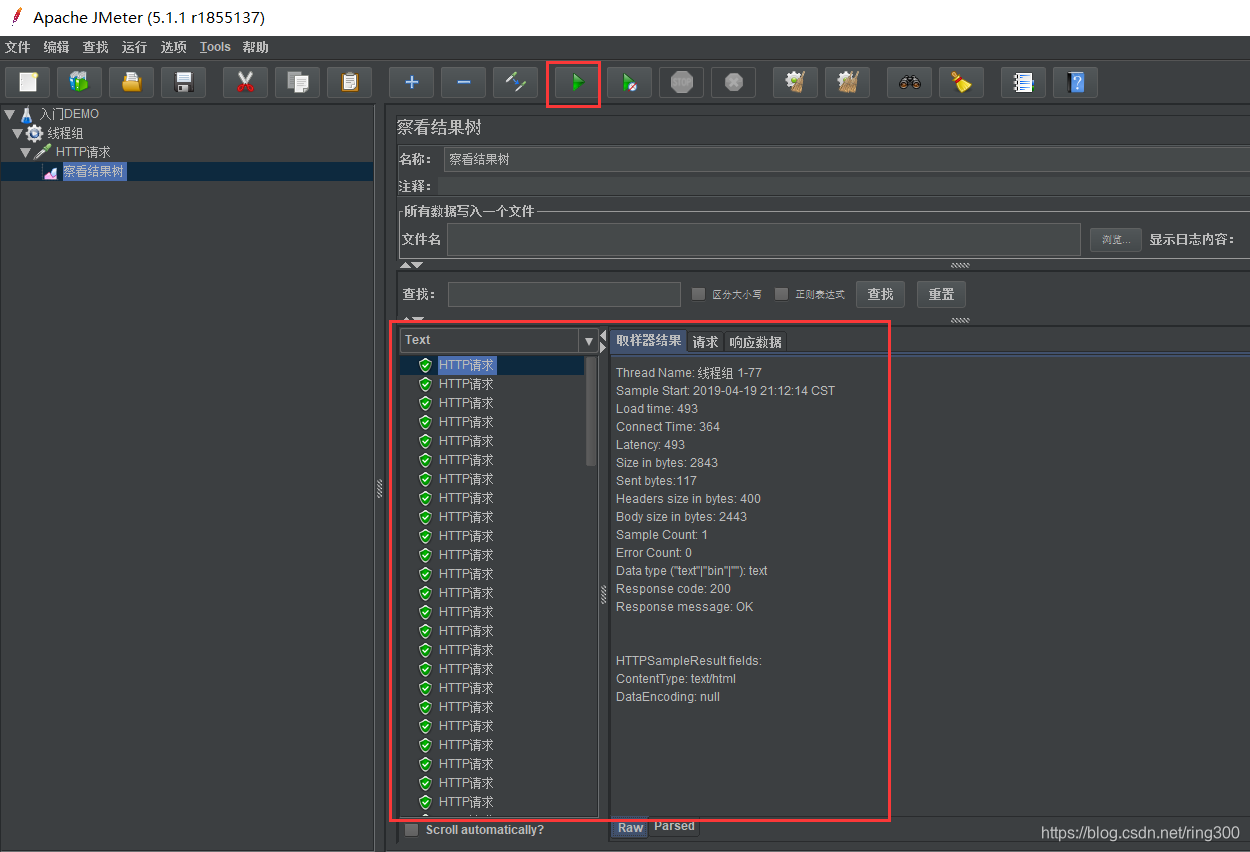
Task: Collapse the 入门DEMO tree node
Action: pyautogui.click(x=10, y=114)
